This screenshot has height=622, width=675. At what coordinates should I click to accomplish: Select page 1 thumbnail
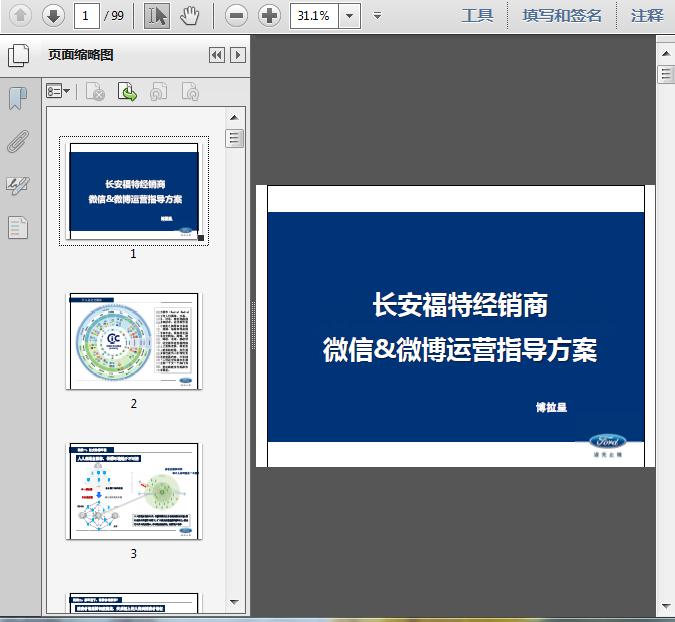pyautogui.click(x=134, y=191)
